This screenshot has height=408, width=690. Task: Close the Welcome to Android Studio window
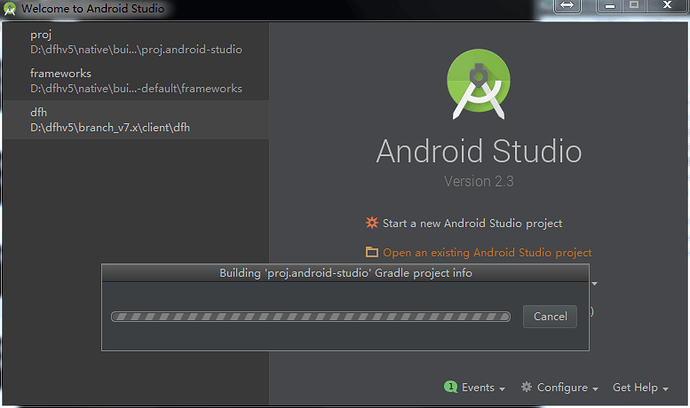pos(667,5)
